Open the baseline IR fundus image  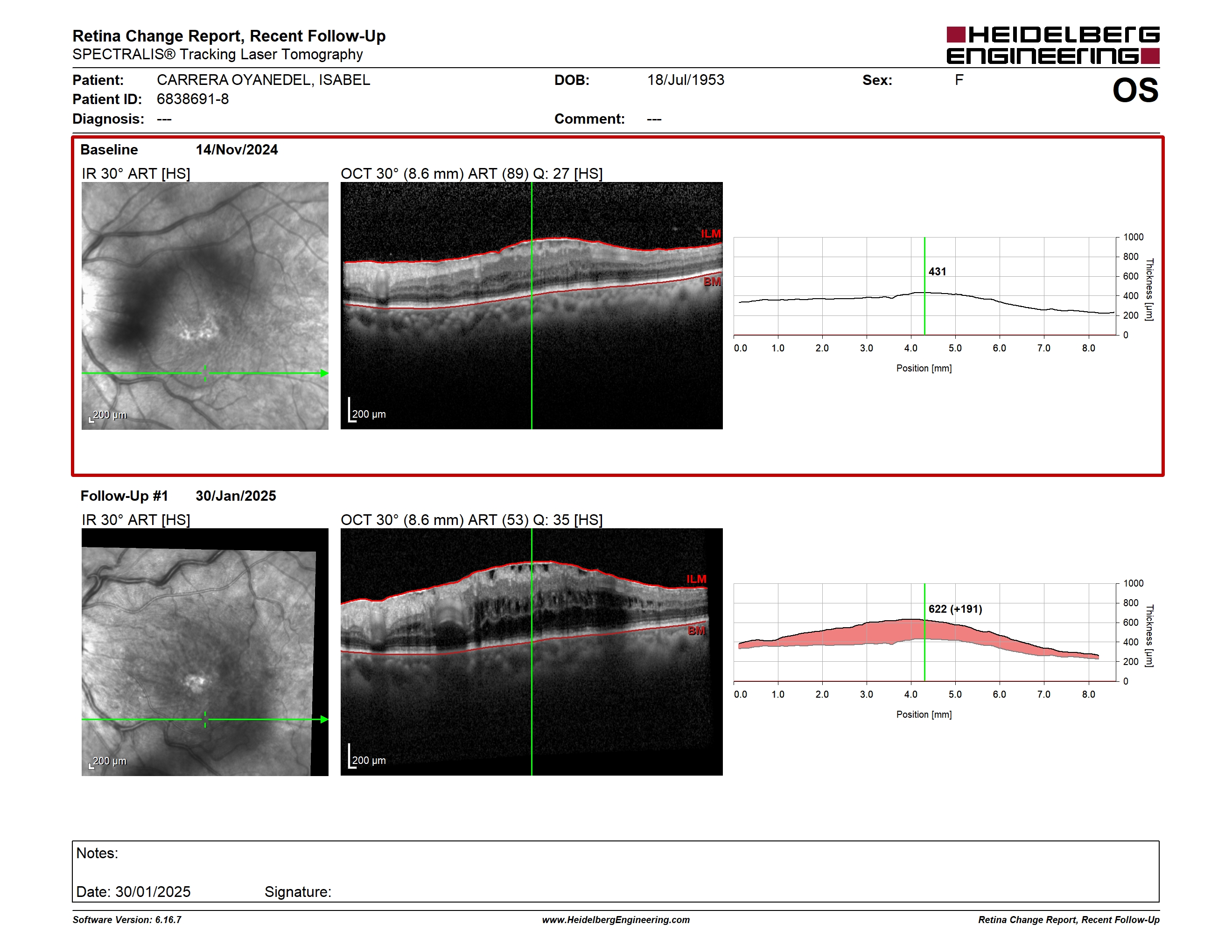tap(205, 305)
